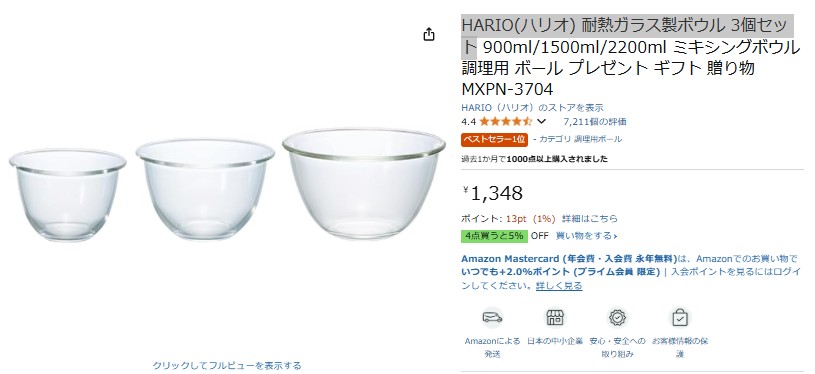Screen dimensions: 815x374
Task: Click the customer information protection bag icon
Action: (x=680, y=317)
